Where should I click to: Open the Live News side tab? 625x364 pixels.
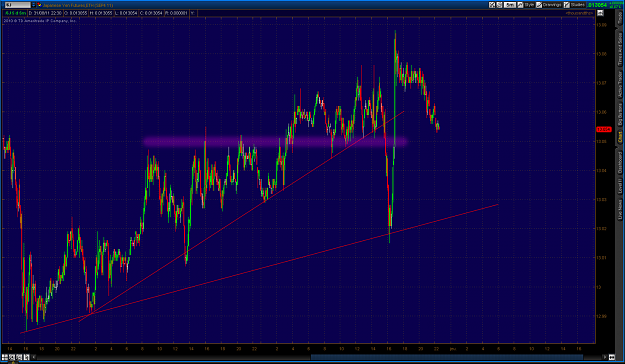[x=620, y=210]
